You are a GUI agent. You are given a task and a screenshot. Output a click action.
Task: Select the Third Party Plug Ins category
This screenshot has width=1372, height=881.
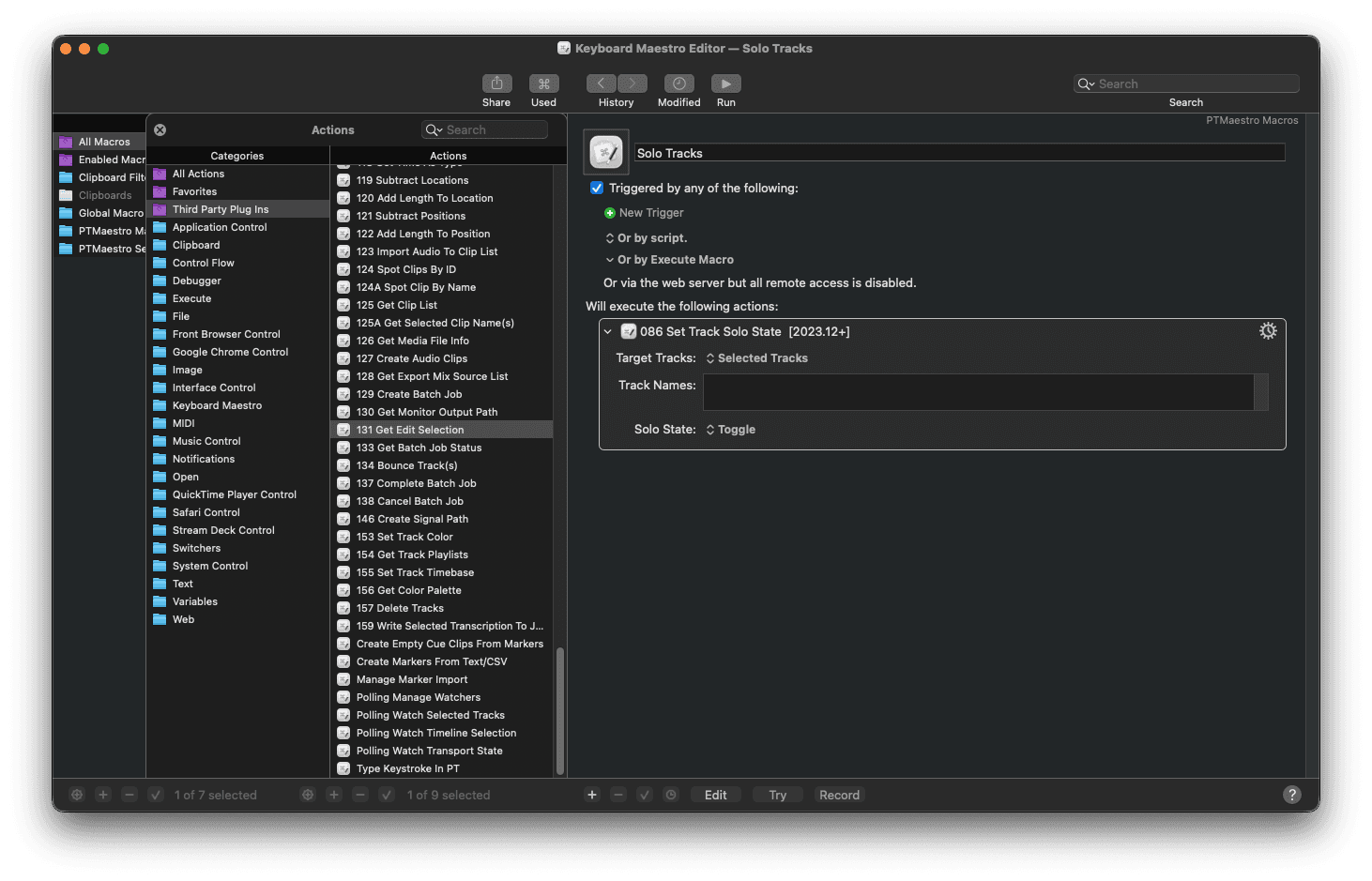(237, 209)
